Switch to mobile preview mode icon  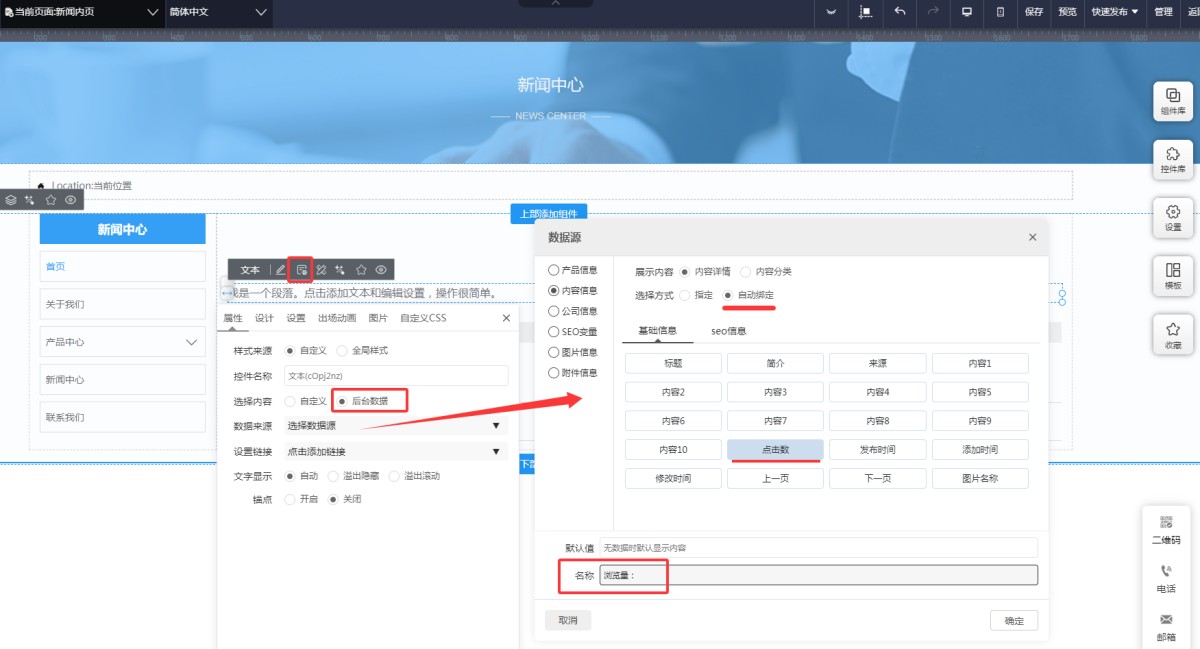click(x=1000, y=11)
